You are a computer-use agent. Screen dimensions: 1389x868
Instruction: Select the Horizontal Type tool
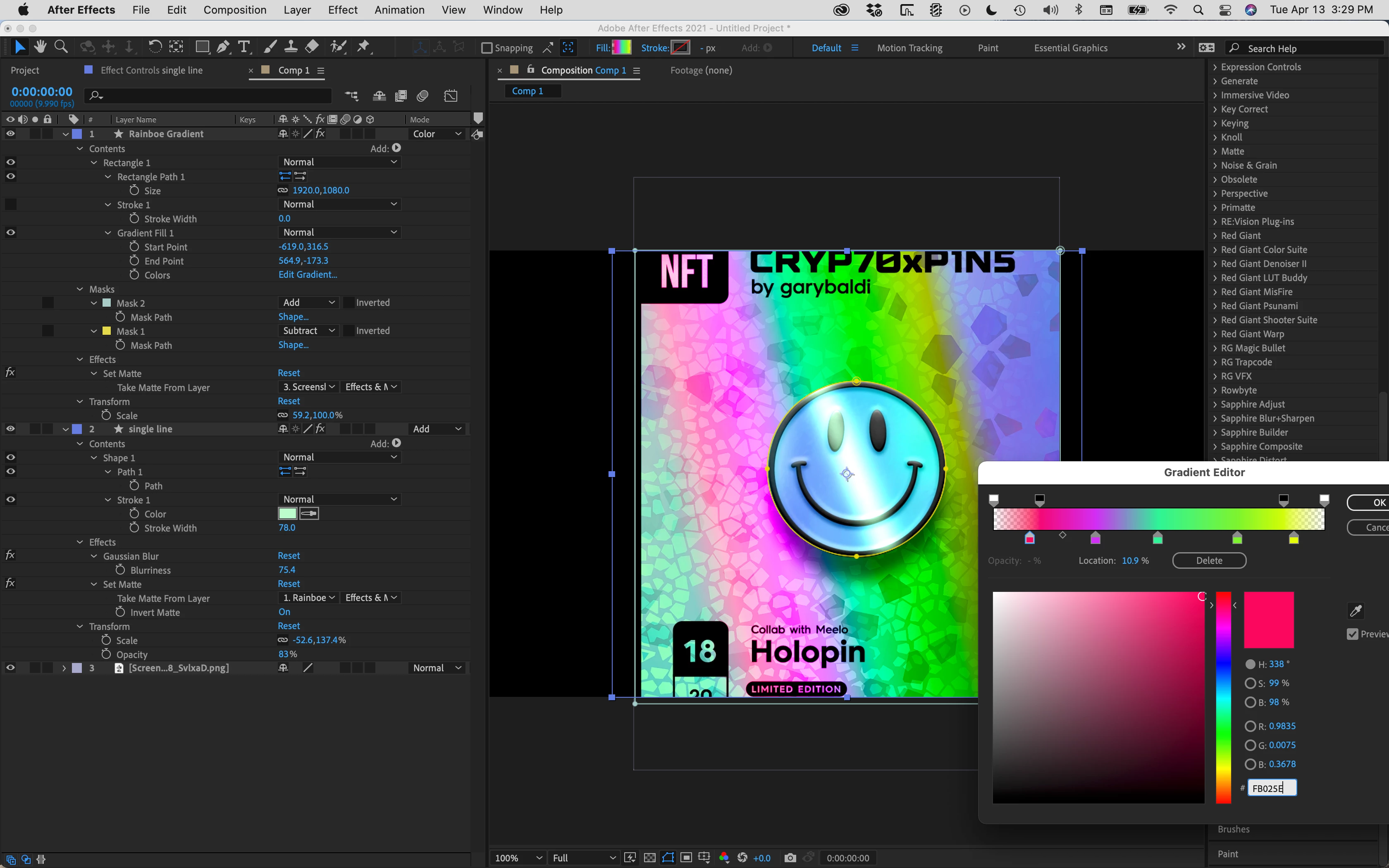click(244, 47)
